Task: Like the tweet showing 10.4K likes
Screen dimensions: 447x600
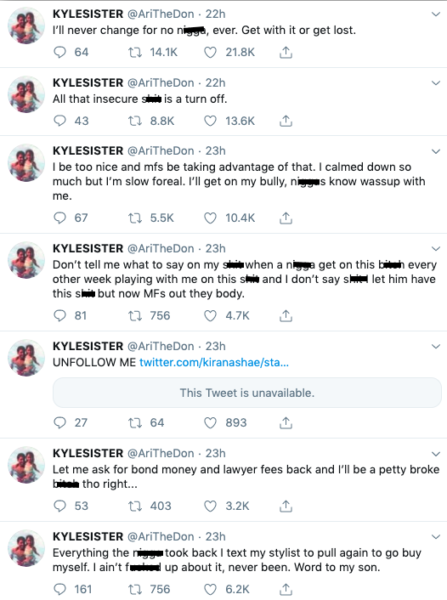Action: pyautogui.click(x=210, y=218)
